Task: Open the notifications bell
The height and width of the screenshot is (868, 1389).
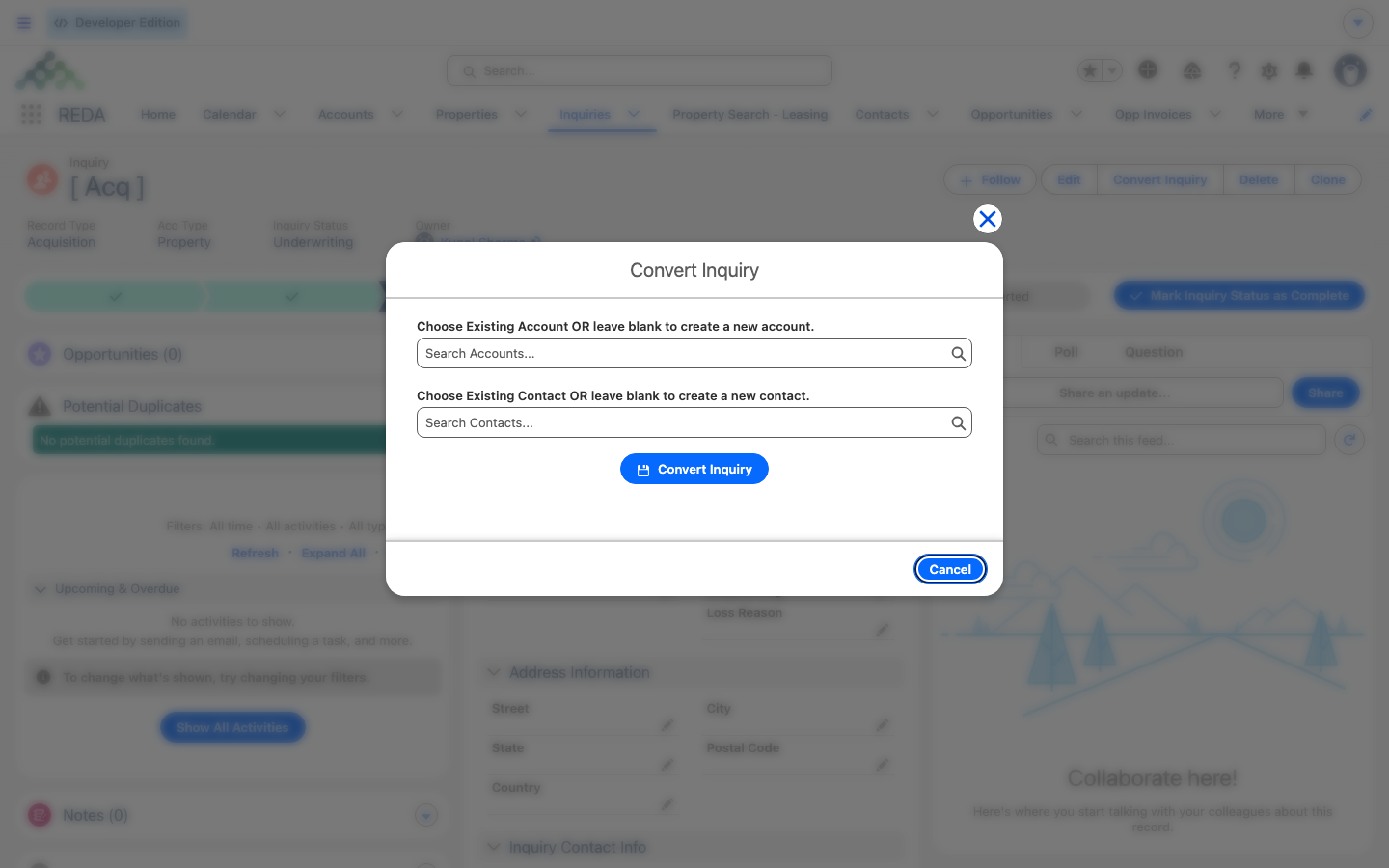Action: click(1304, 70)
